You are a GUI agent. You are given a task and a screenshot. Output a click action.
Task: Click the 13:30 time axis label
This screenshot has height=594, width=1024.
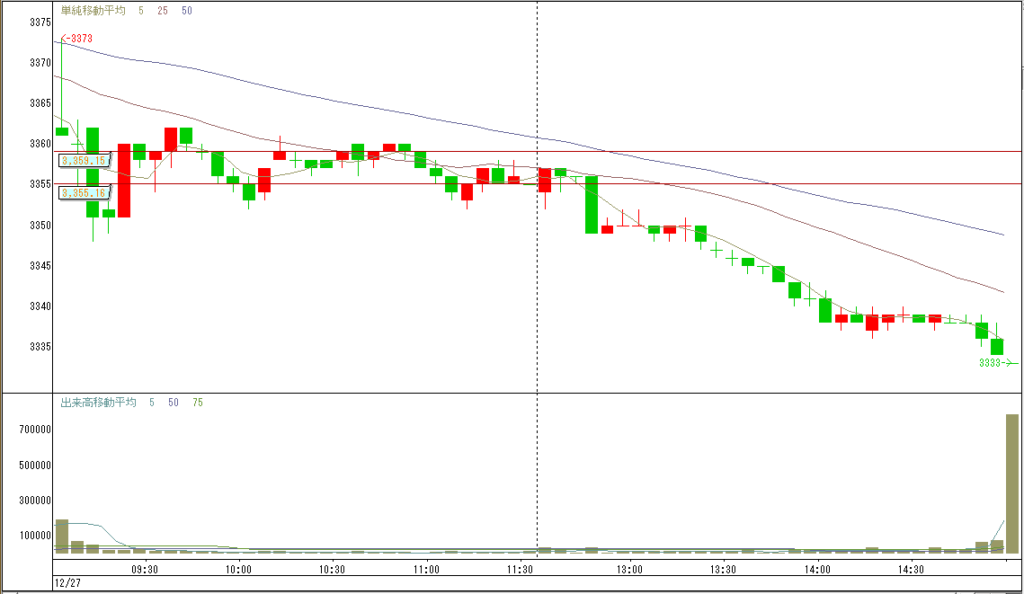click(x=723, y=569)
